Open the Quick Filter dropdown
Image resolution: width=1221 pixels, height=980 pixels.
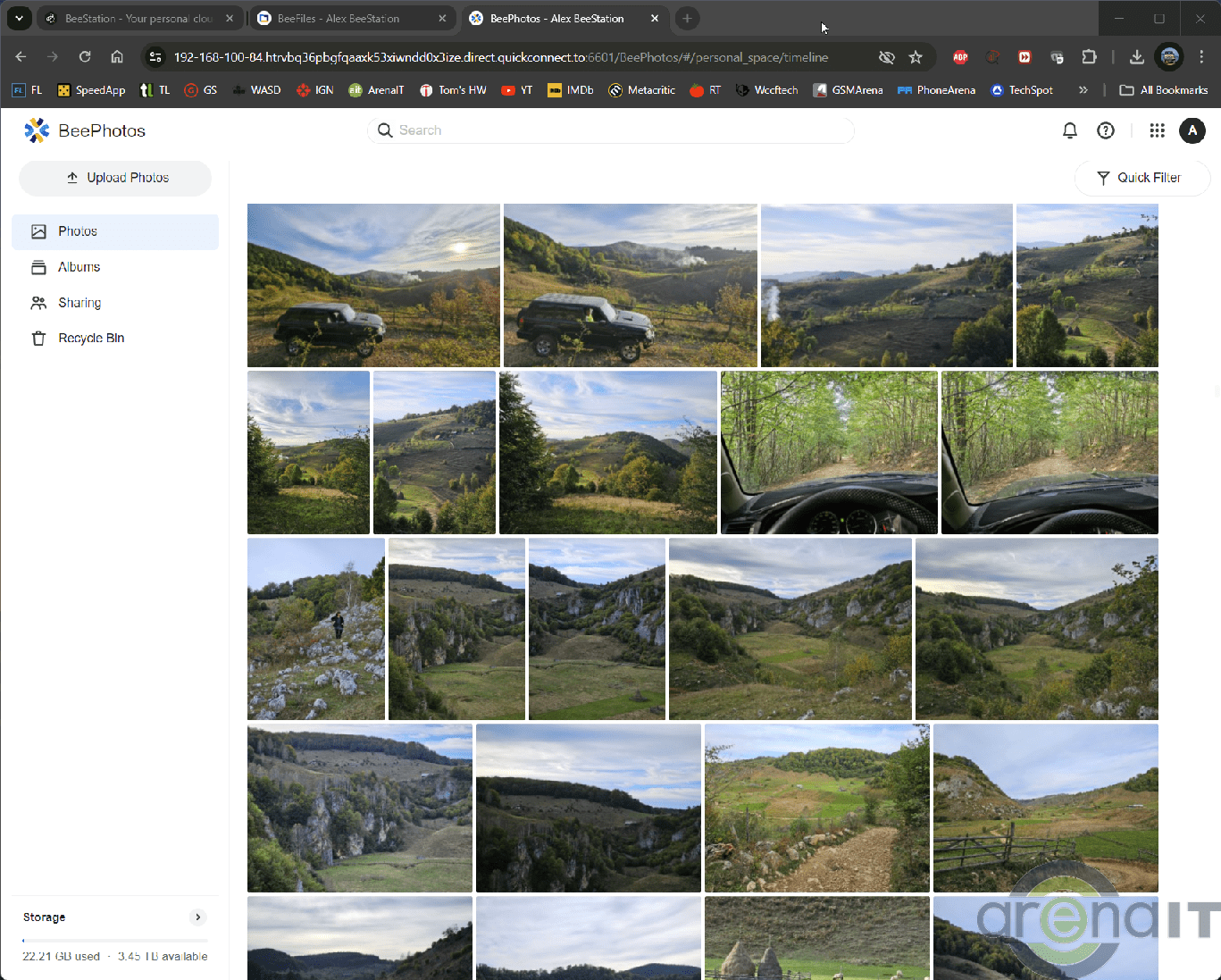(1141, 178)
